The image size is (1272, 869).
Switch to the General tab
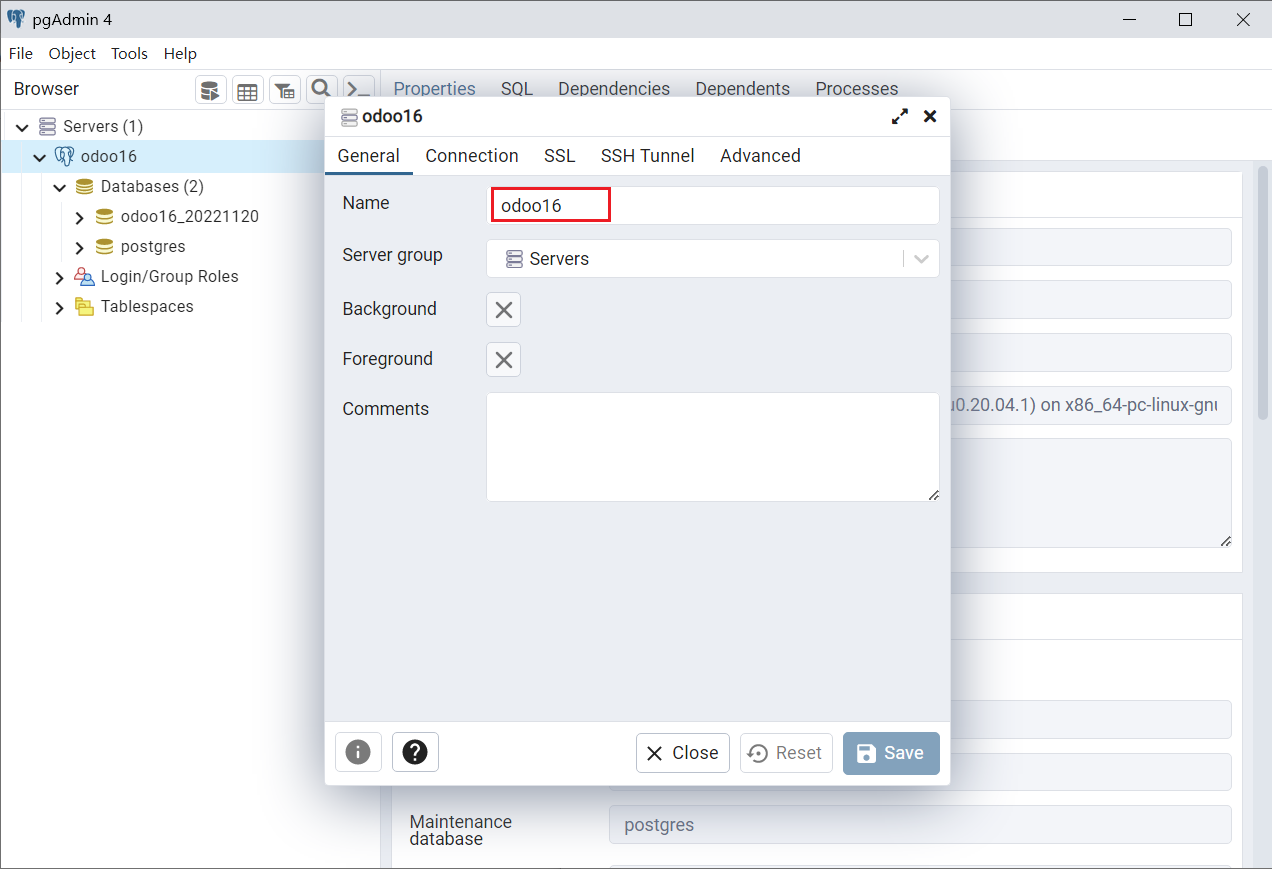369,156
